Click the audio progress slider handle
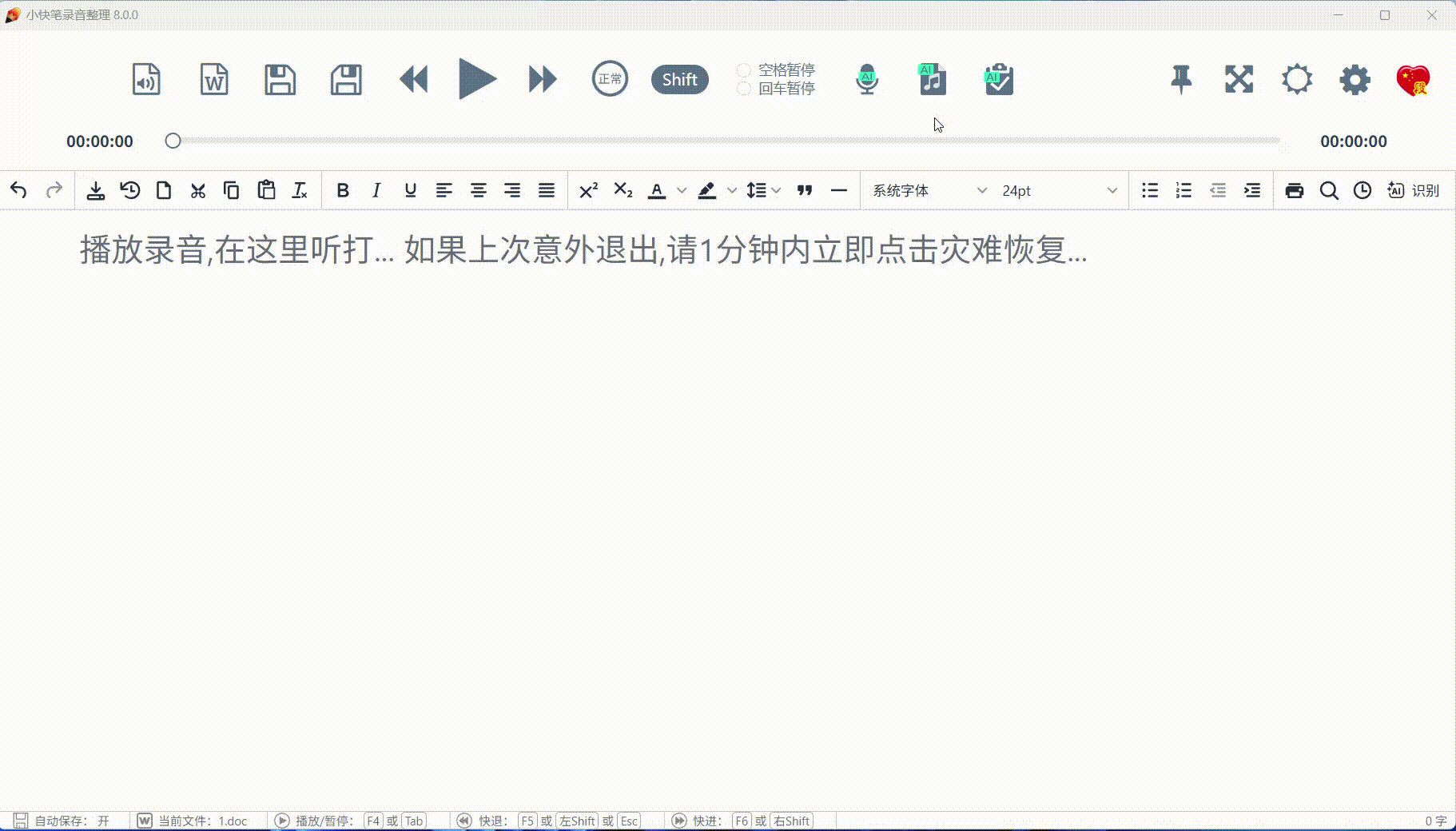Image resolution: width=1456 pixels, height=831 pixels. (x=173, y=141)
